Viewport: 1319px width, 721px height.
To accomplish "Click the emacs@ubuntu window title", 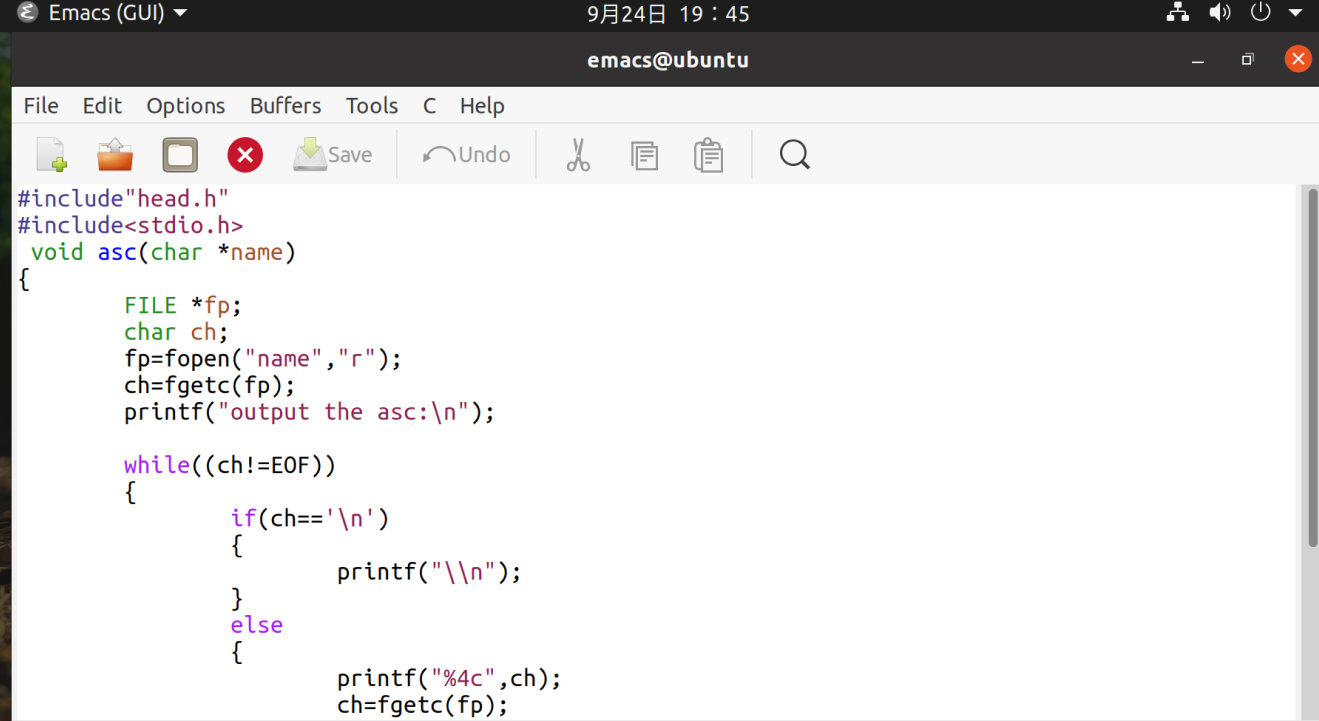I will click(668, 60).
